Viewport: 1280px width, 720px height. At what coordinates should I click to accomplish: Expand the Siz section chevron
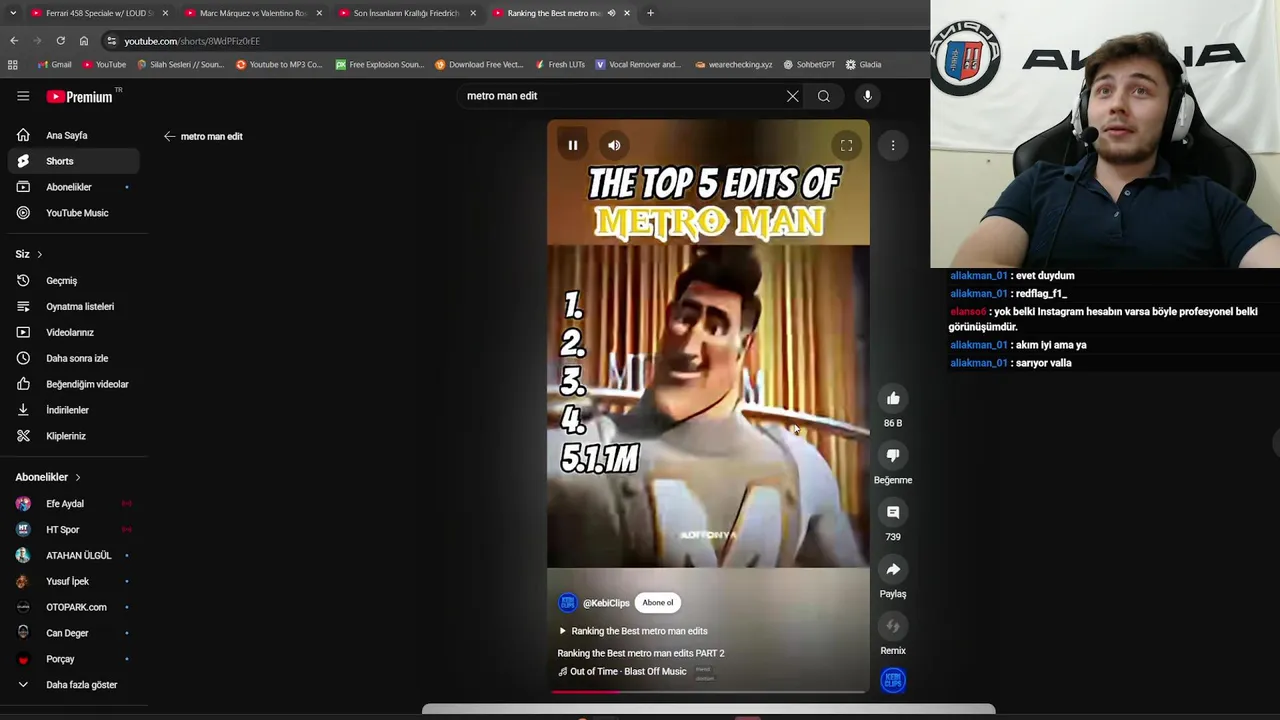tap(39, 254)
